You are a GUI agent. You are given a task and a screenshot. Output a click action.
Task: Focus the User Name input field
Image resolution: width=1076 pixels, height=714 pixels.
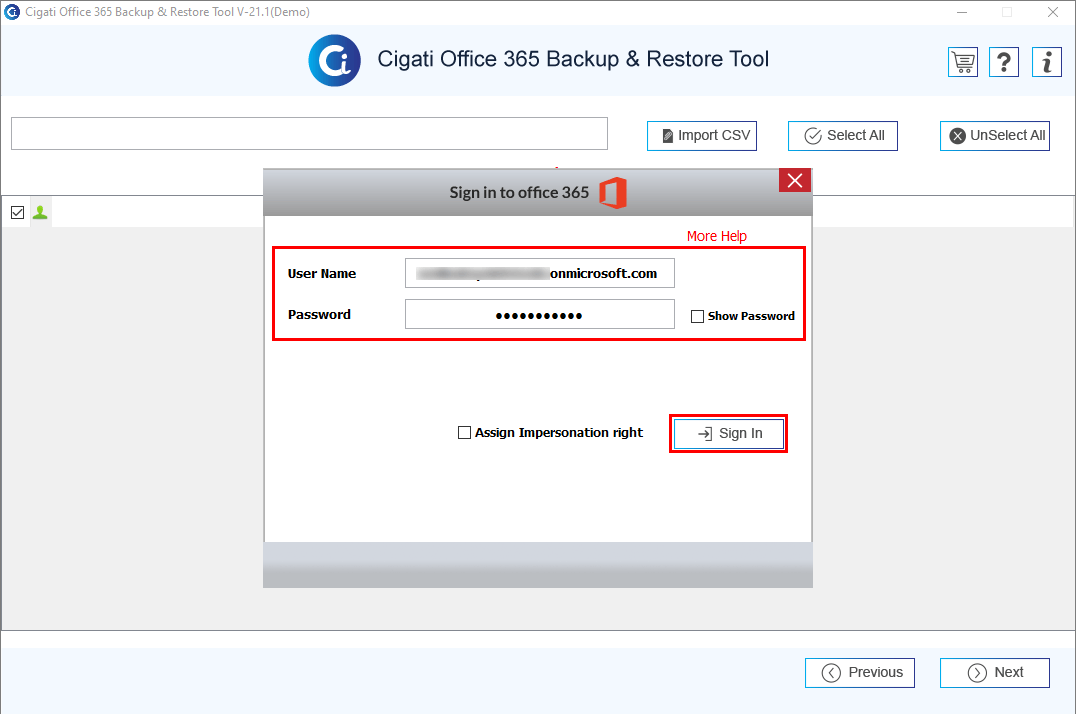[540, 273]
